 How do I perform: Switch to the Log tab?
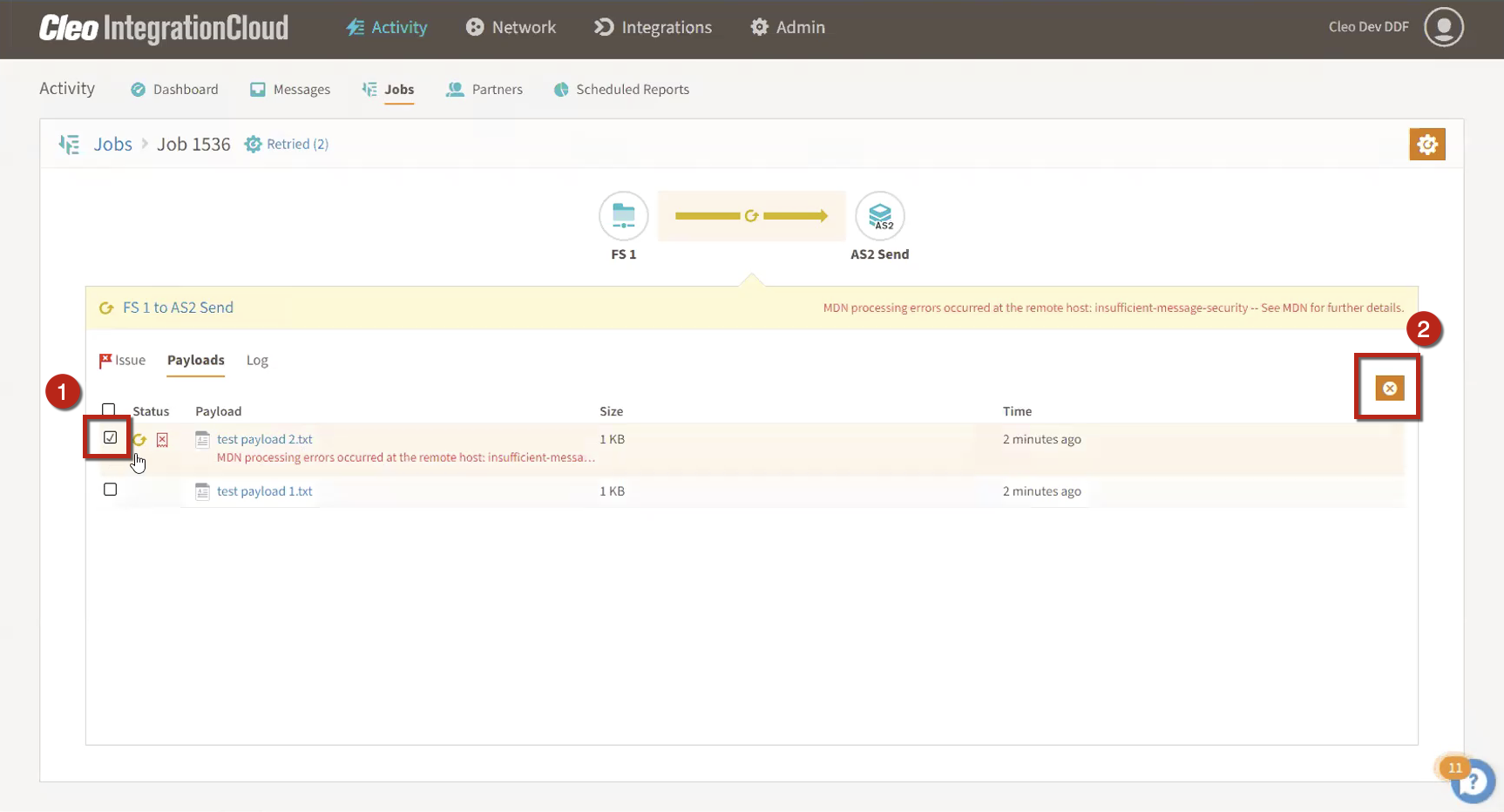(x=257, y=360)
